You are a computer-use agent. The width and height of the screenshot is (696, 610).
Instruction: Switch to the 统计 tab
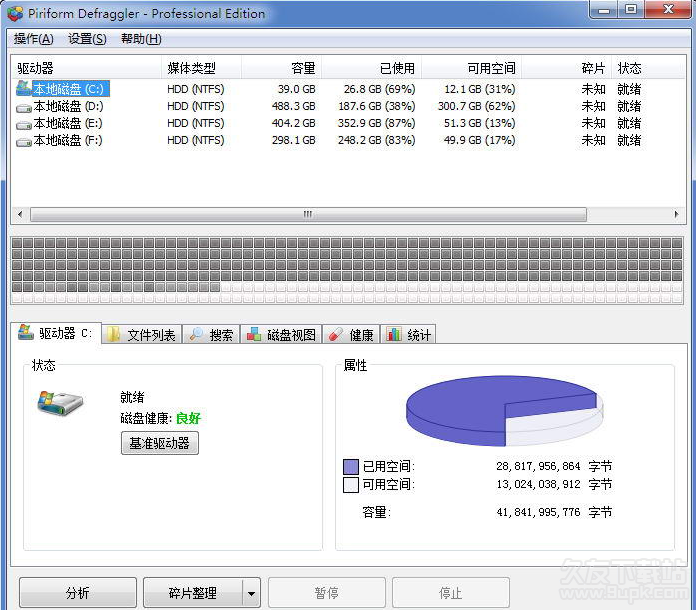pos(408,334)
